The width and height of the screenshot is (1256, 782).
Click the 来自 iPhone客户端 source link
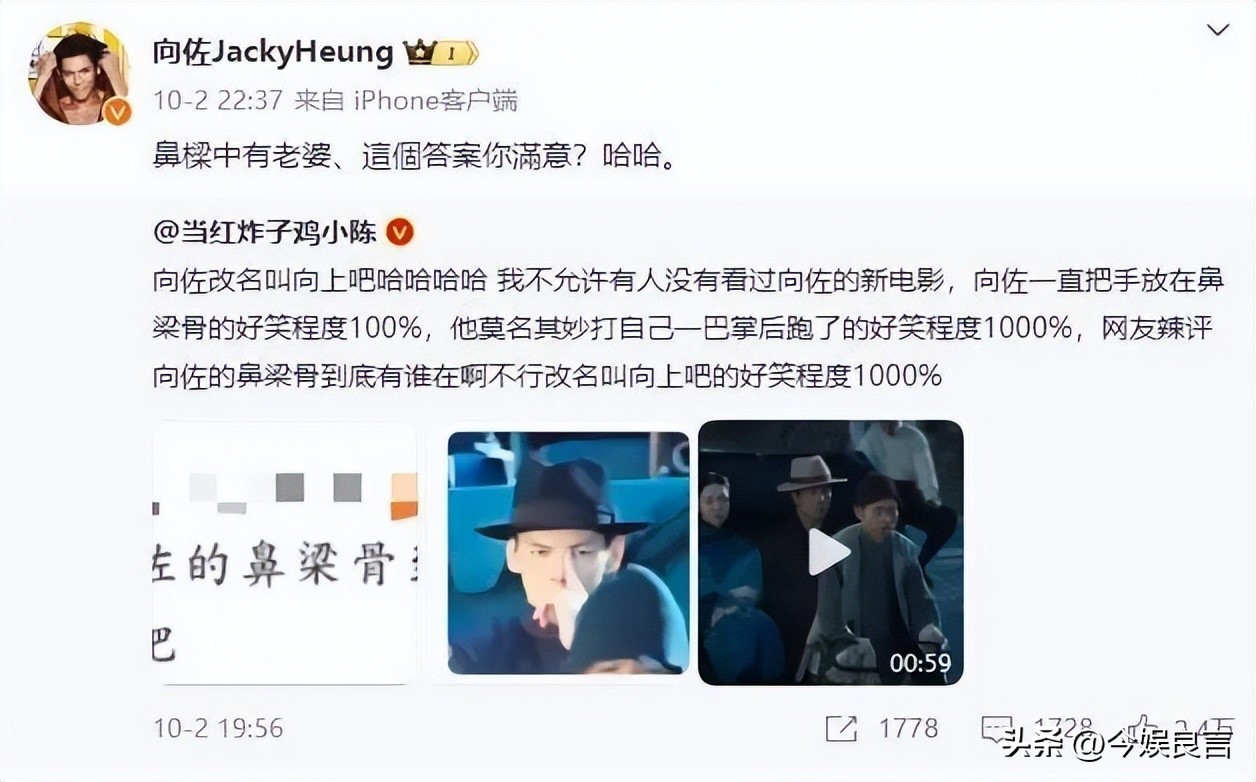click(x=407, y=100)
